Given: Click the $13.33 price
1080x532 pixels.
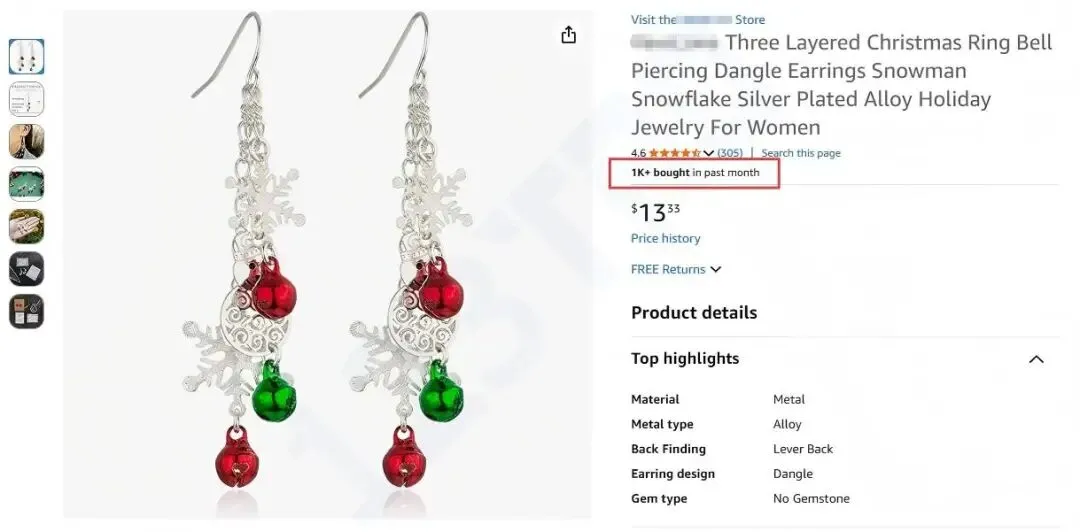Looking at the screenshot, I should (657, 212).
